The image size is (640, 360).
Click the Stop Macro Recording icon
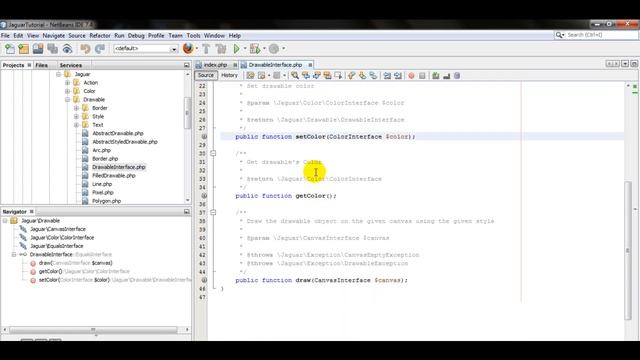[x=422, y=76]
